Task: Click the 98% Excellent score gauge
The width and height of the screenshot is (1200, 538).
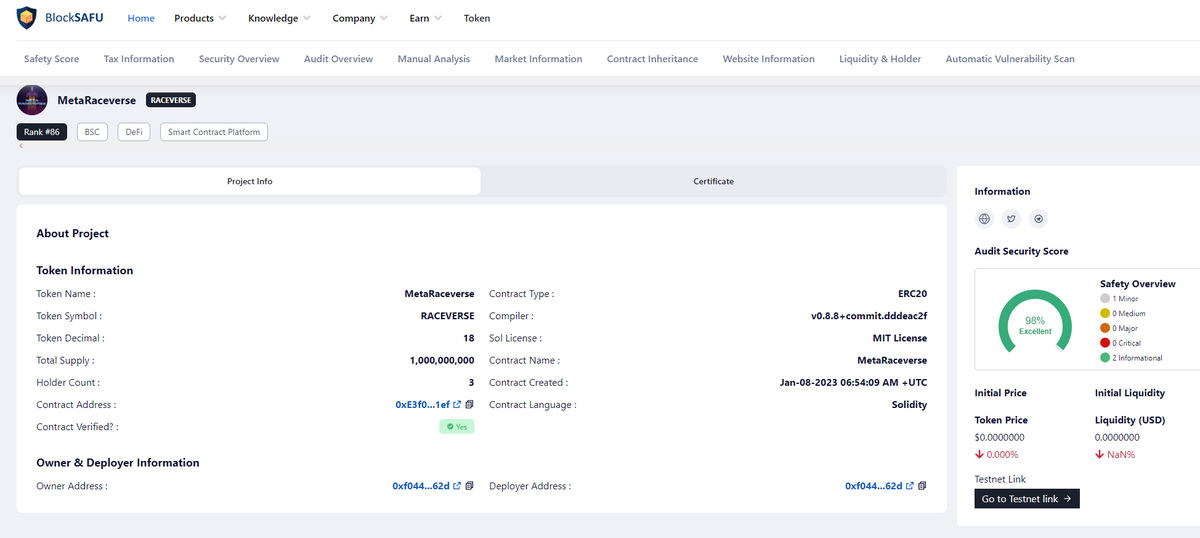Action: [1035, 322]
